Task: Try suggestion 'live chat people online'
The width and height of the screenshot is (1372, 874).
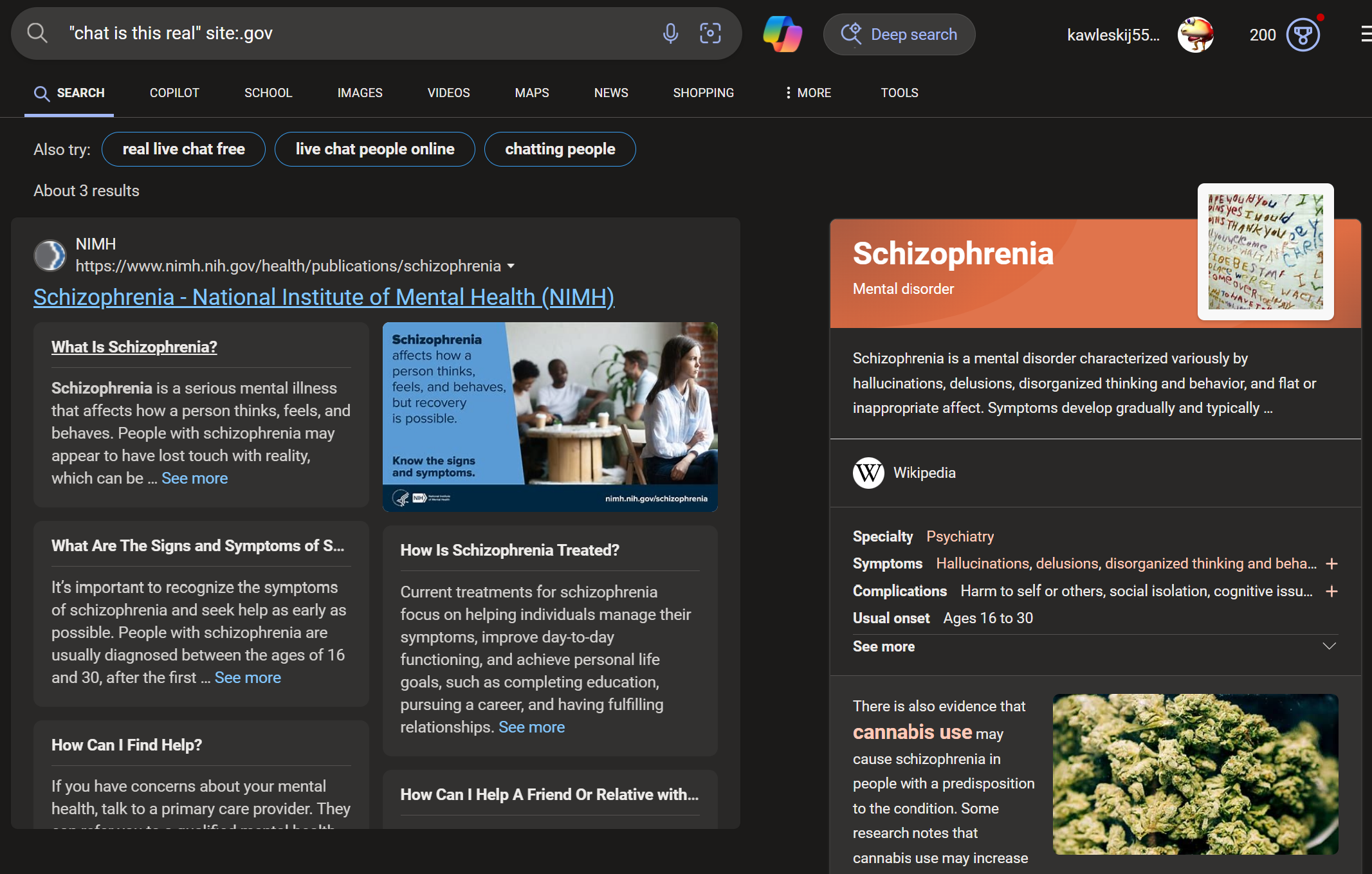Action: [x=375, y=149]
